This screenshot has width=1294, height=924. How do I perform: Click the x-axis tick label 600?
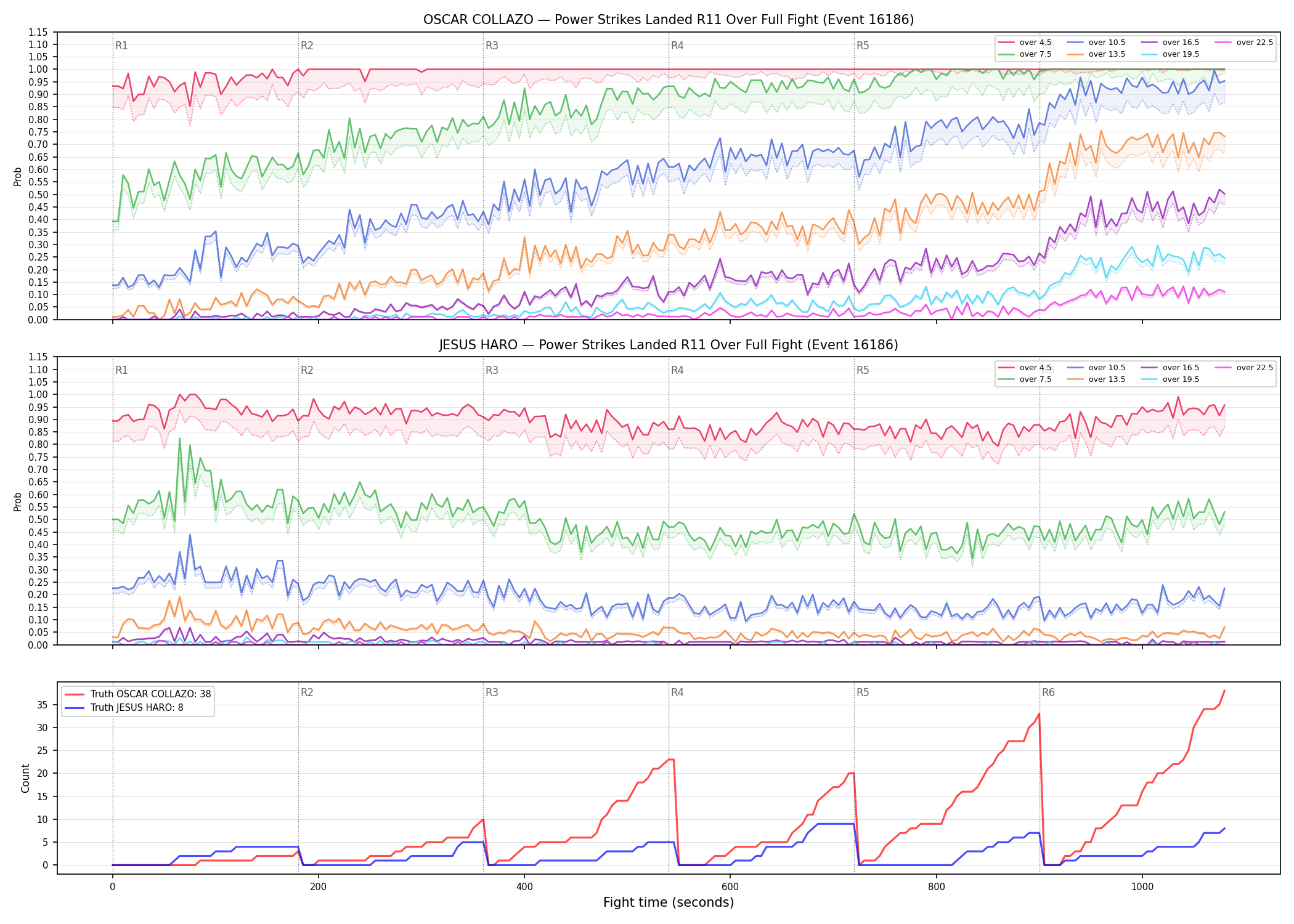[730, 887]
